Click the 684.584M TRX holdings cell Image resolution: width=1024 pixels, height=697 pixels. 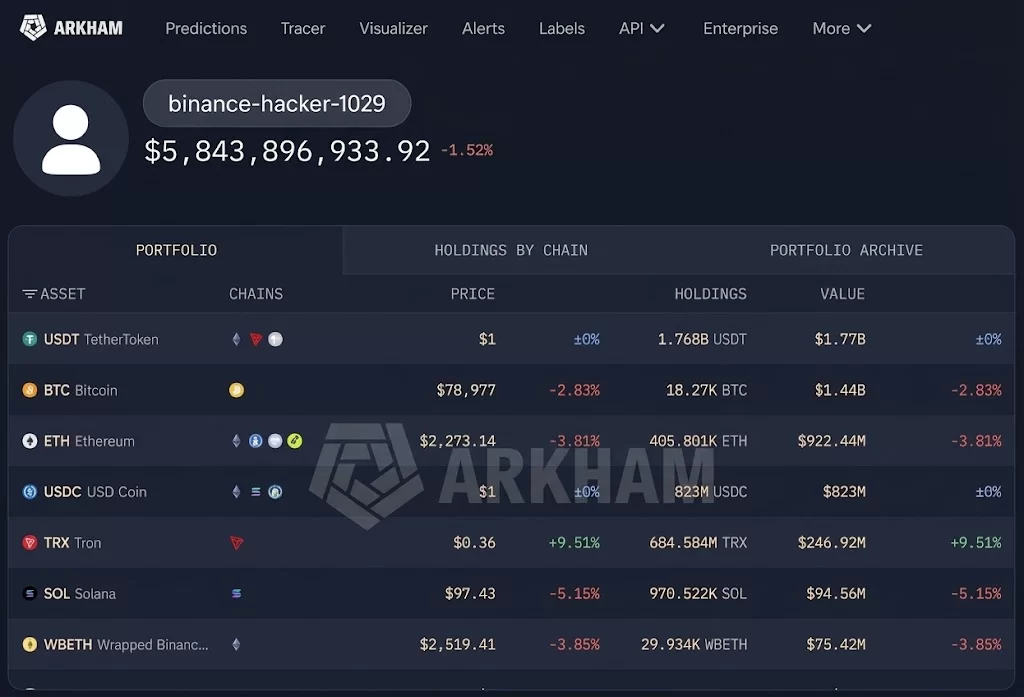tap(697, 543)
